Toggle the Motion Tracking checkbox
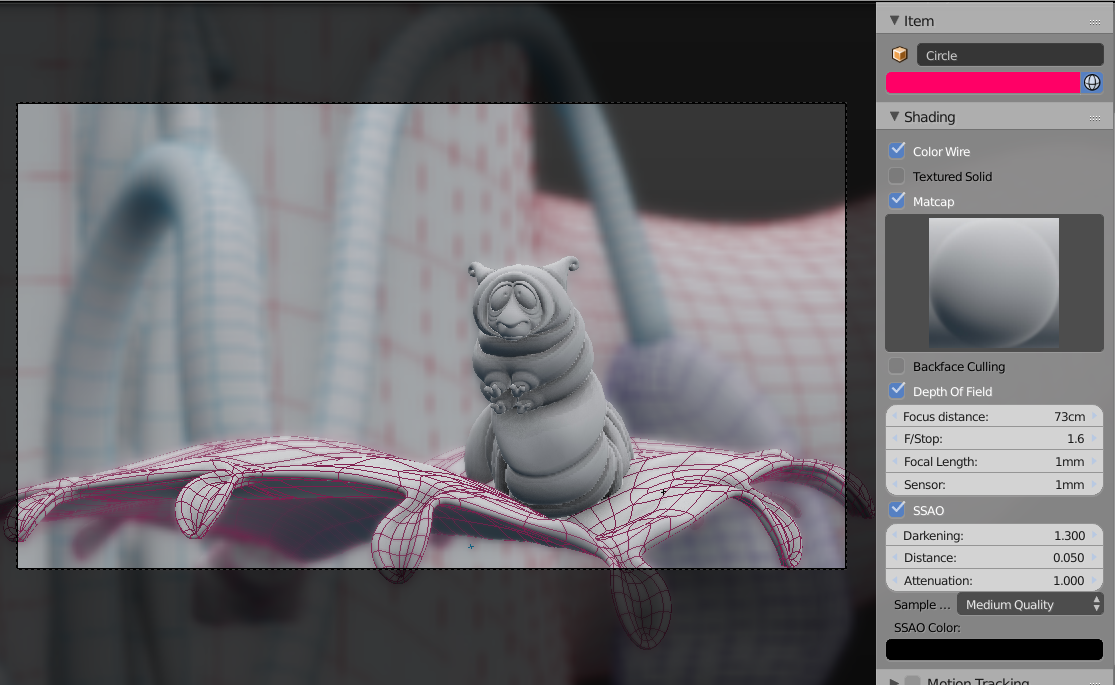This screenshot has width=1115, height=685. (x=912, y=681)
